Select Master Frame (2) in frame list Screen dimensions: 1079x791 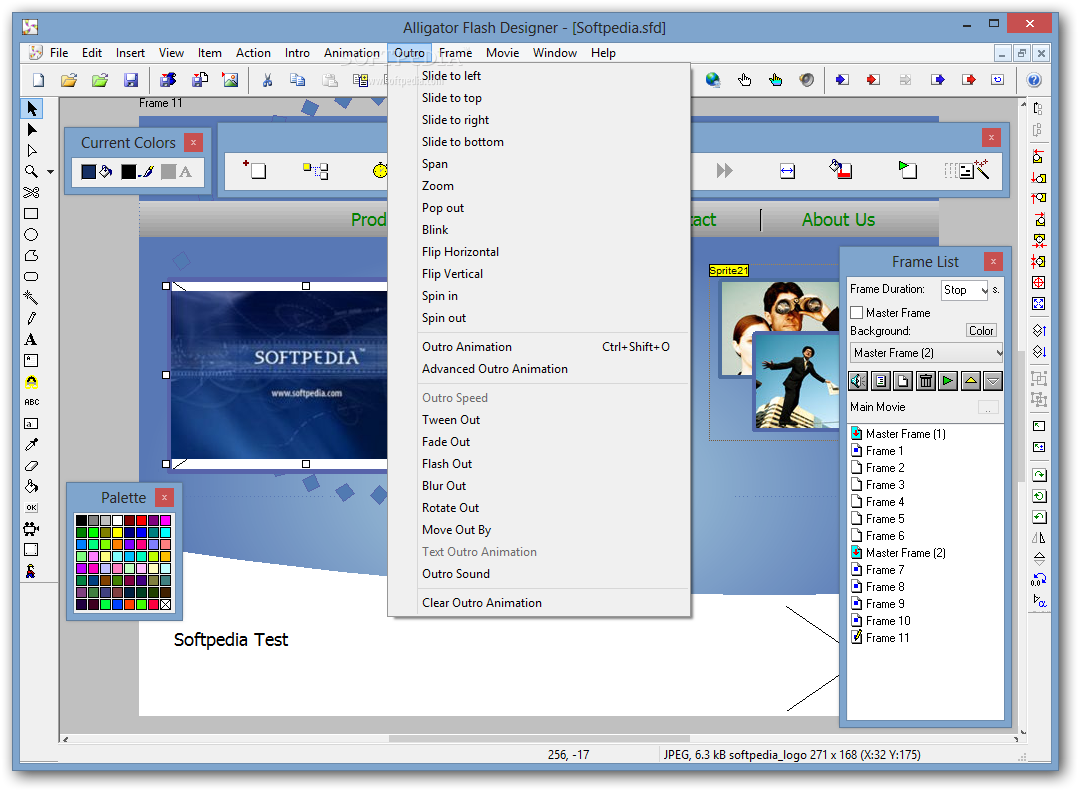point(898,553)
